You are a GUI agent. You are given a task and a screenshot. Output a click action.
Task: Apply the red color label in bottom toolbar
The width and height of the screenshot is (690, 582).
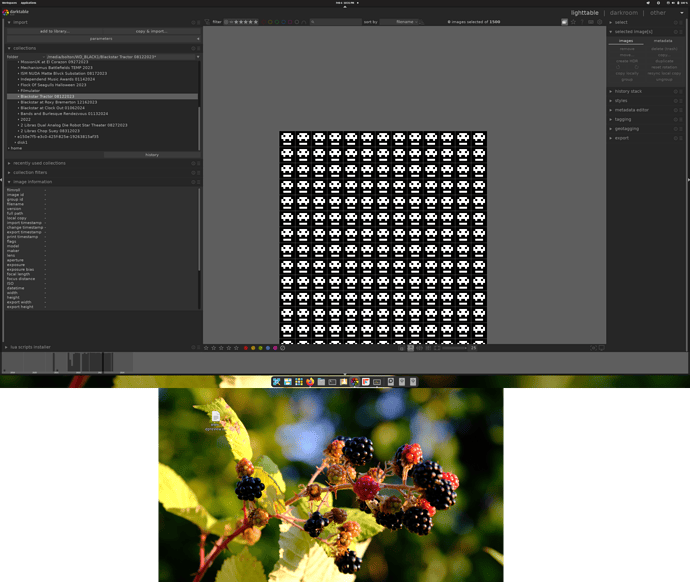(x=246, y=348)
